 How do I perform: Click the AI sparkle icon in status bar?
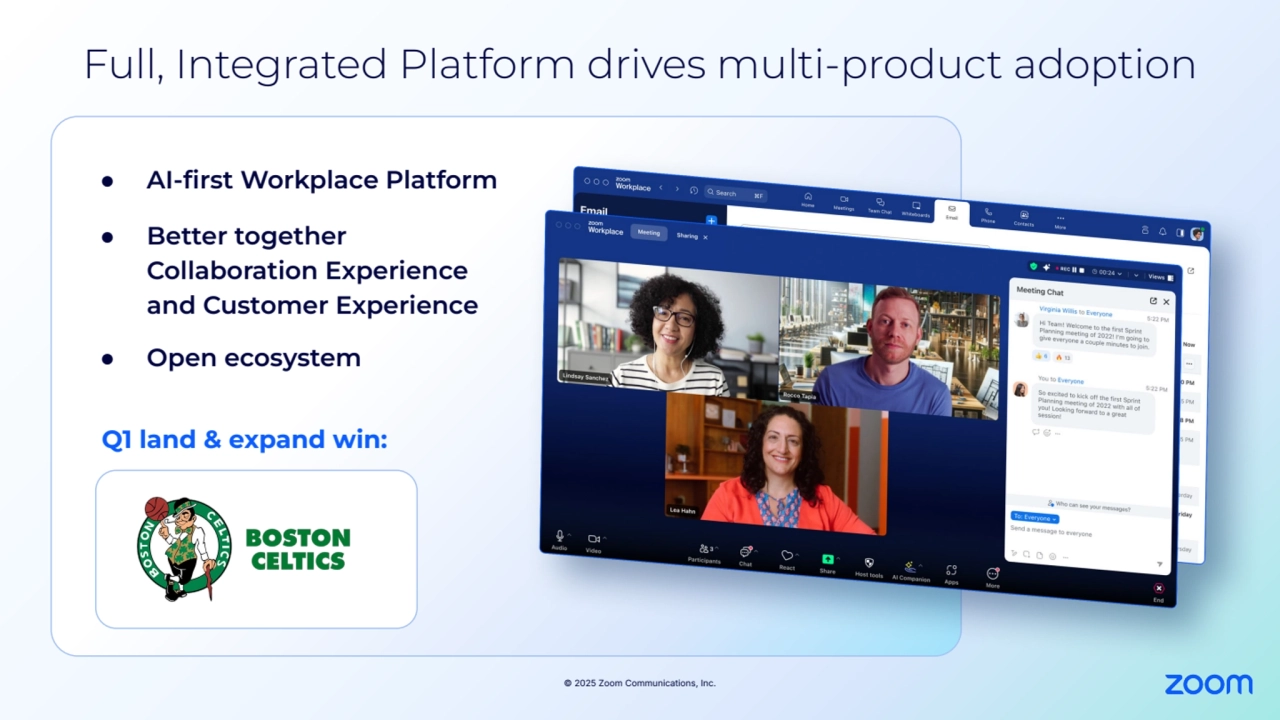[x=1046, y=268]
